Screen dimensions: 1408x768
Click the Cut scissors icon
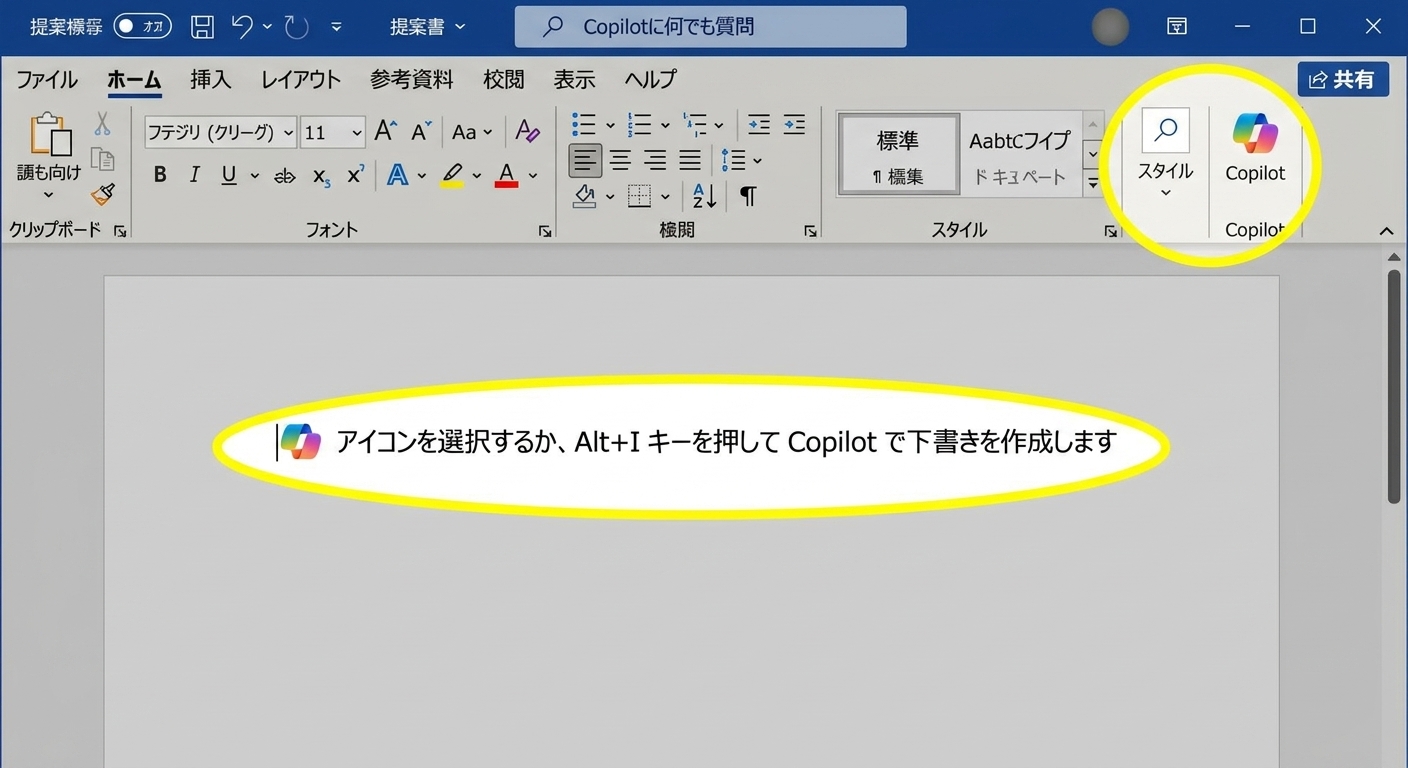(x=102, y=124)
